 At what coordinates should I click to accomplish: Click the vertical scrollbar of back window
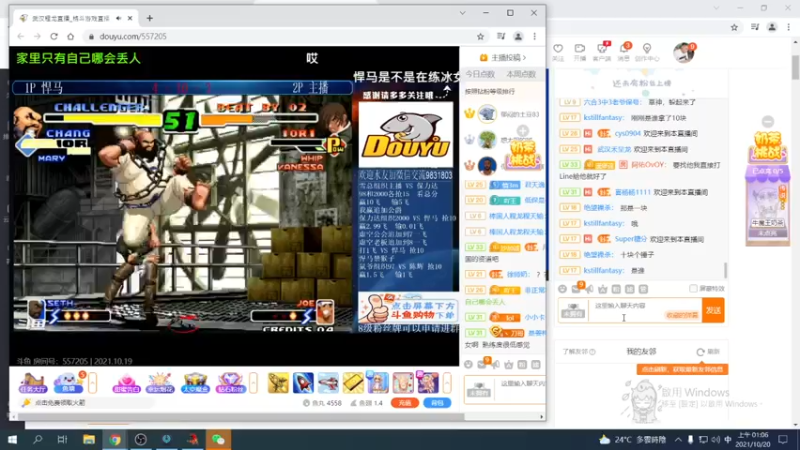[x=795, y=68]
